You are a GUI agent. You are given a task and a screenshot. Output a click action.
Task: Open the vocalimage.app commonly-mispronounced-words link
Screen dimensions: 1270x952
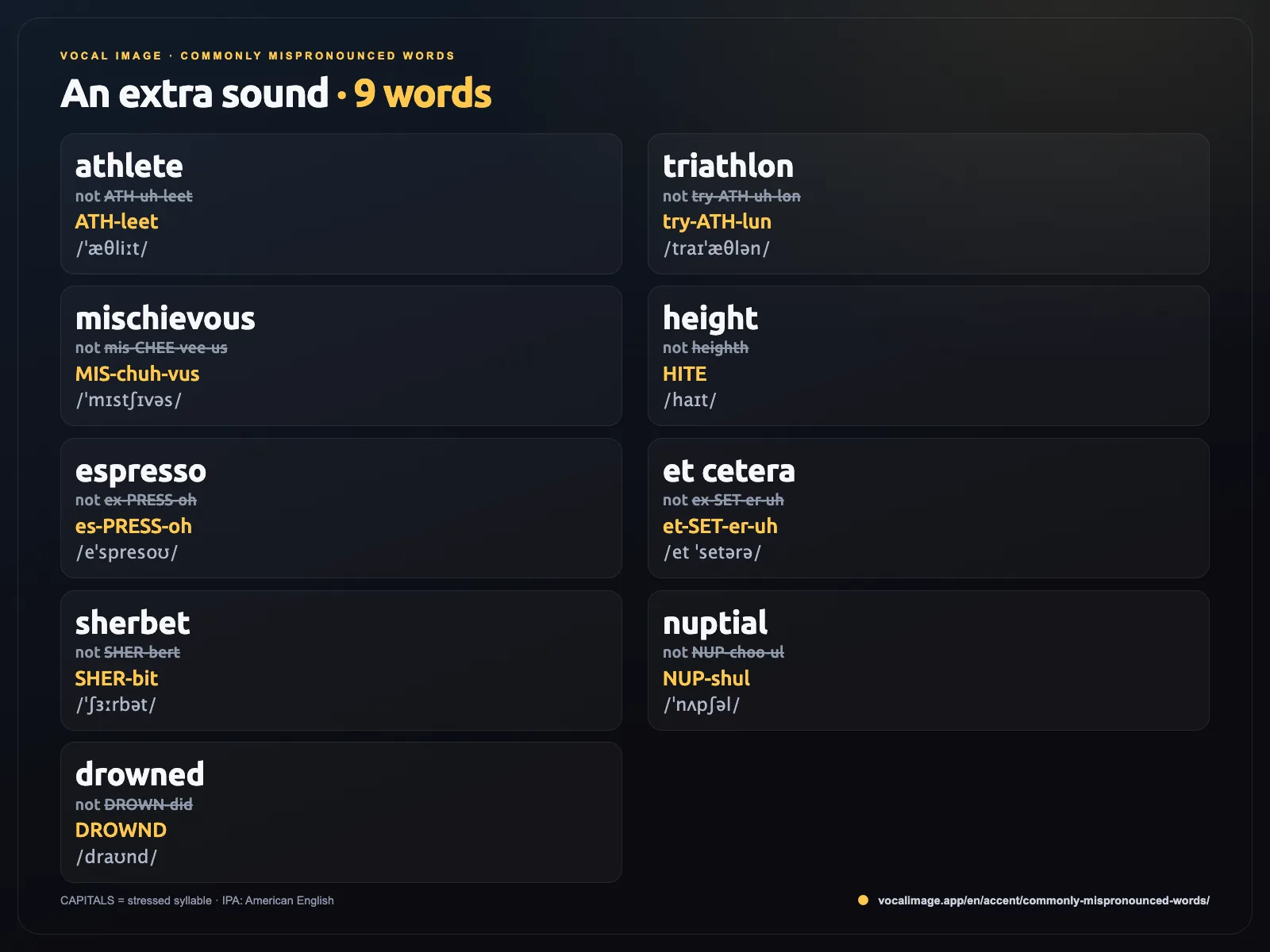[x=1044, y=900]
